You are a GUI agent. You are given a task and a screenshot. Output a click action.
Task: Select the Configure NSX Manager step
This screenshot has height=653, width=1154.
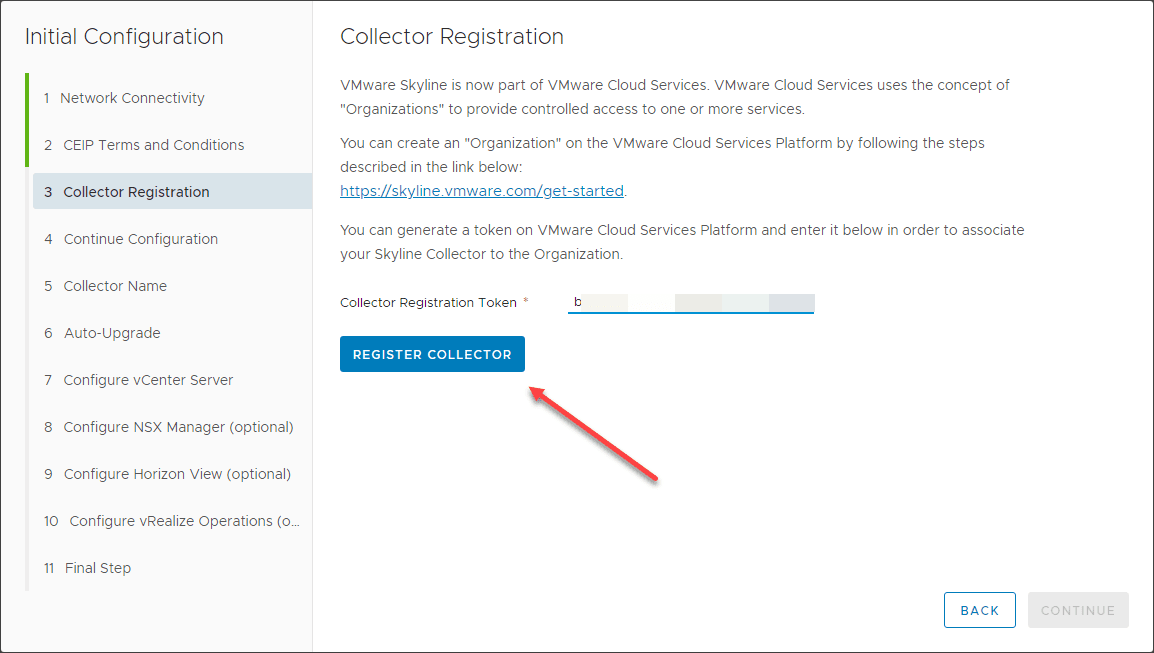click(x=178, y=426)
